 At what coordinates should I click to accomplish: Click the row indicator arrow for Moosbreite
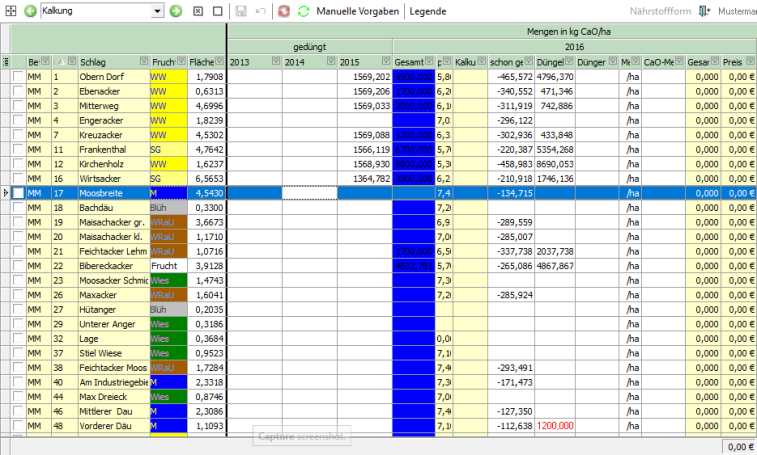pos(5,193)
